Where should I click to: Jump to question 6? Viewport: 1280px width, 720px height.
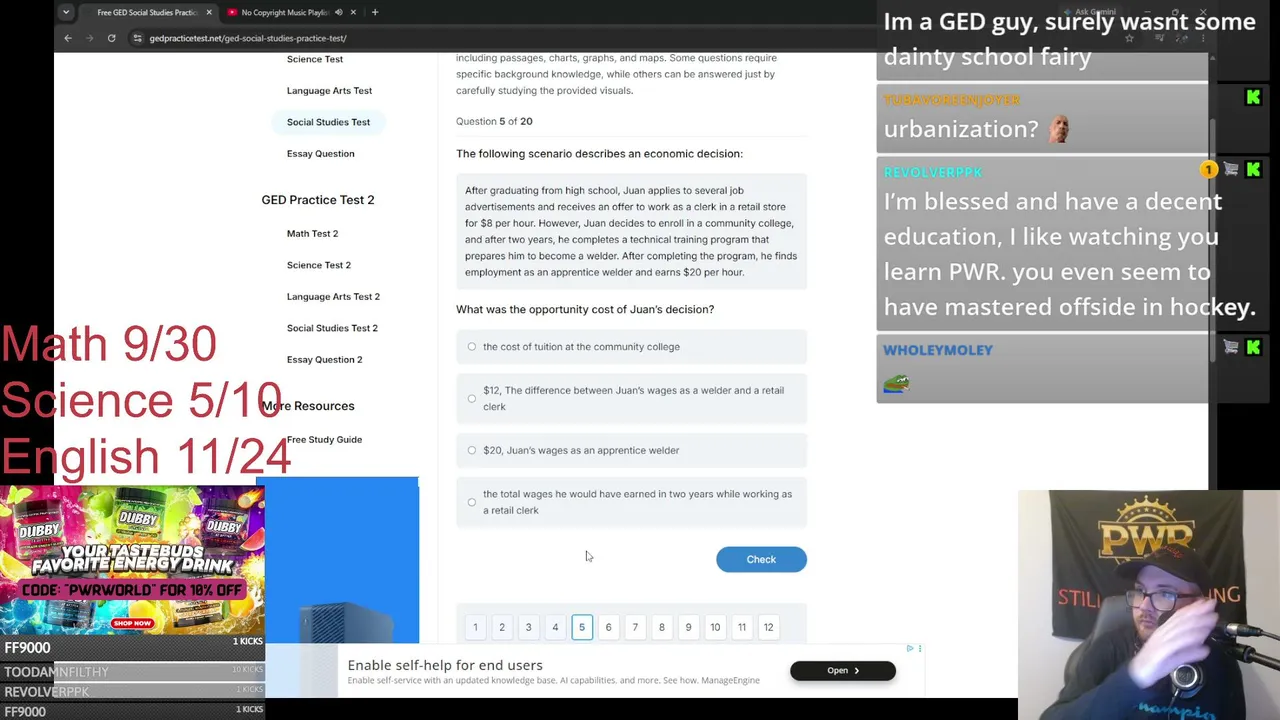(x=608, y=627)
